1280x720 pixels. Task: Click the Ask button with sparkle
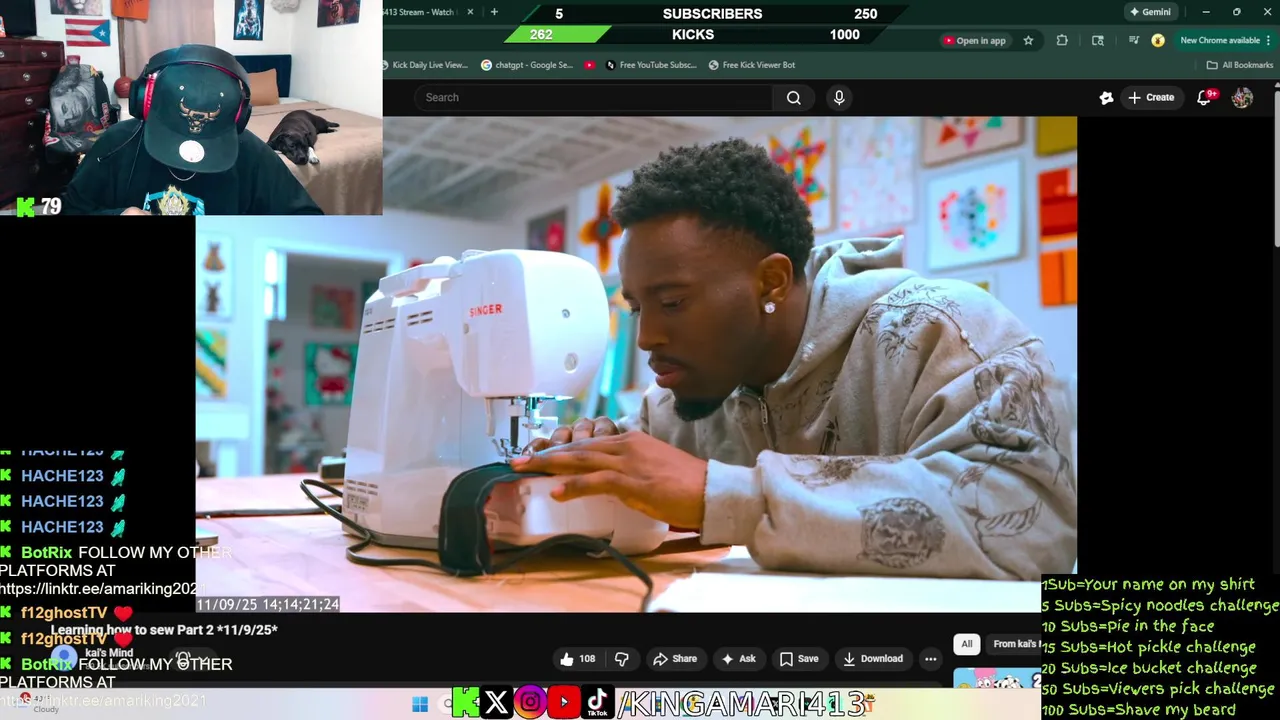coord(738,659)
